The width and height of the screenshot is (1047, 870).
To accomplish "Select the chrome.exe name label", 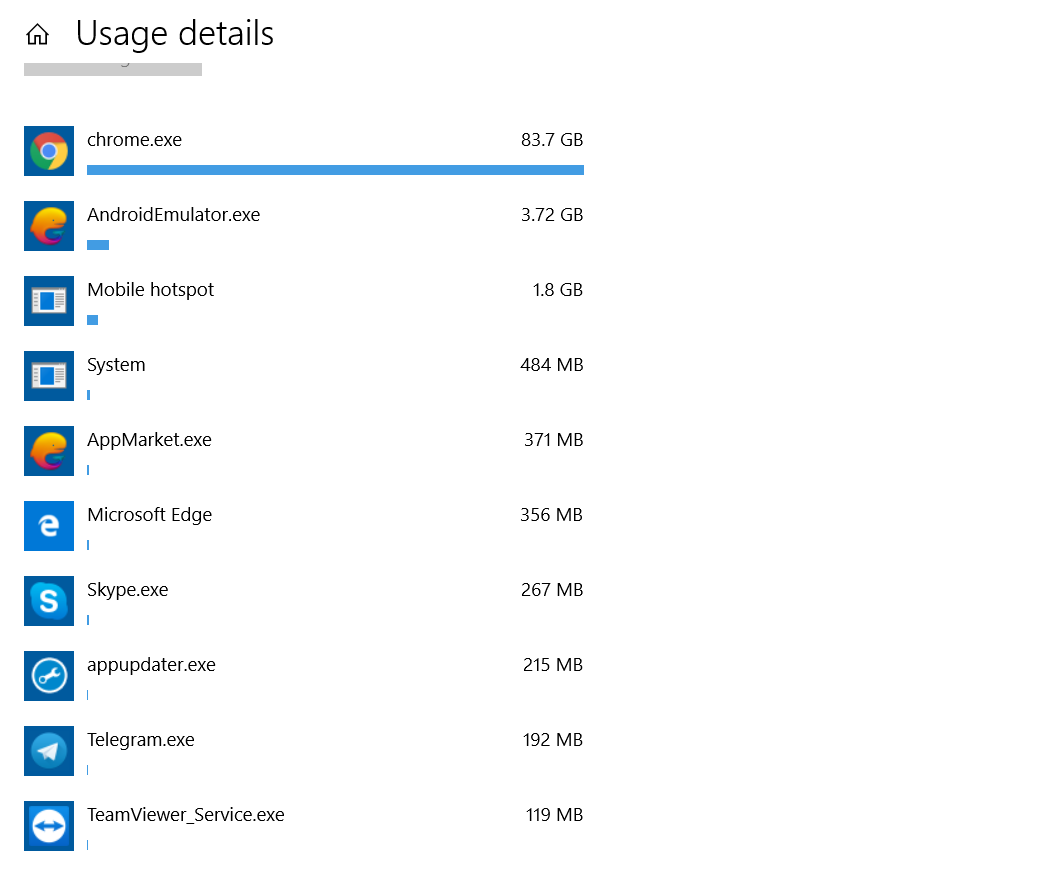I will [x=134, y=140].
